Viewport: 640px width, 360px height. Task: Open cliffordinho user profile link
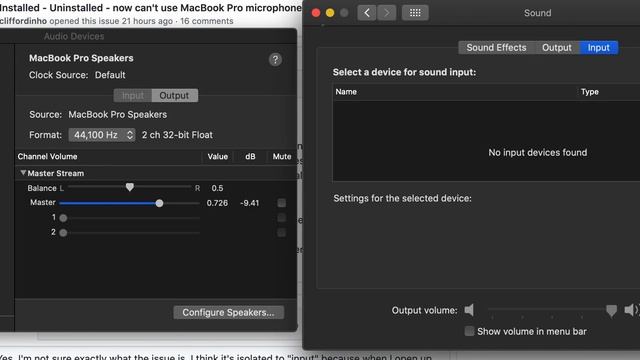click(23, 21)
